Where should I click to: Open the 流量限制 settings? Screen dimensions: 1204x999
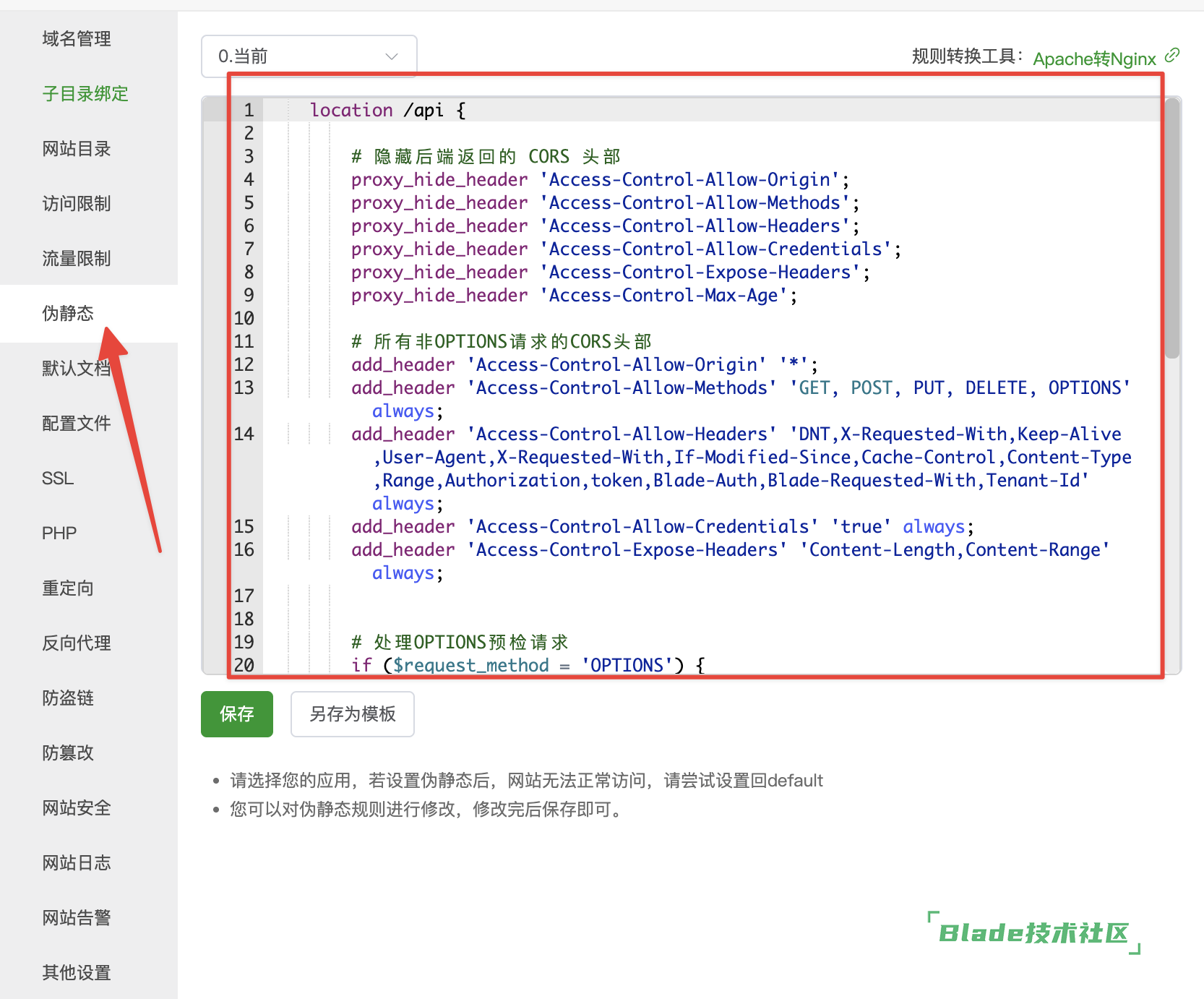coord(77,259)
